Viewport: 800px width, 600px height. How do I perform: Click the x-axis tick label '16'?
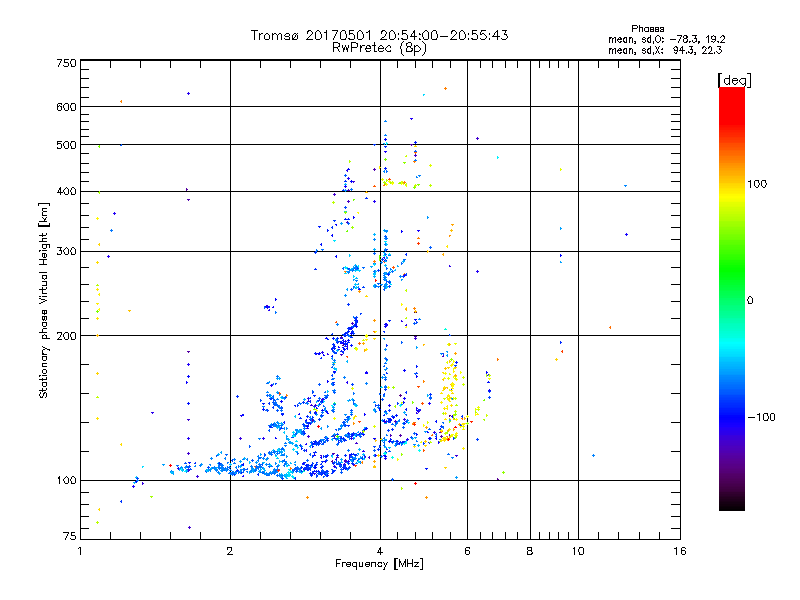tap(680, 551)
